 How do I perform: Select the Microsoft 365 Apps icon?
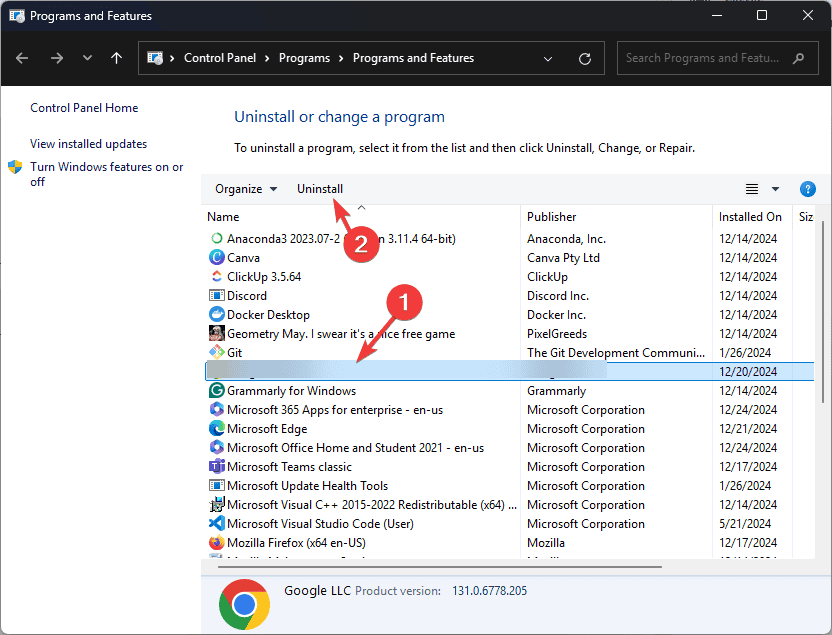coord(216,409)
